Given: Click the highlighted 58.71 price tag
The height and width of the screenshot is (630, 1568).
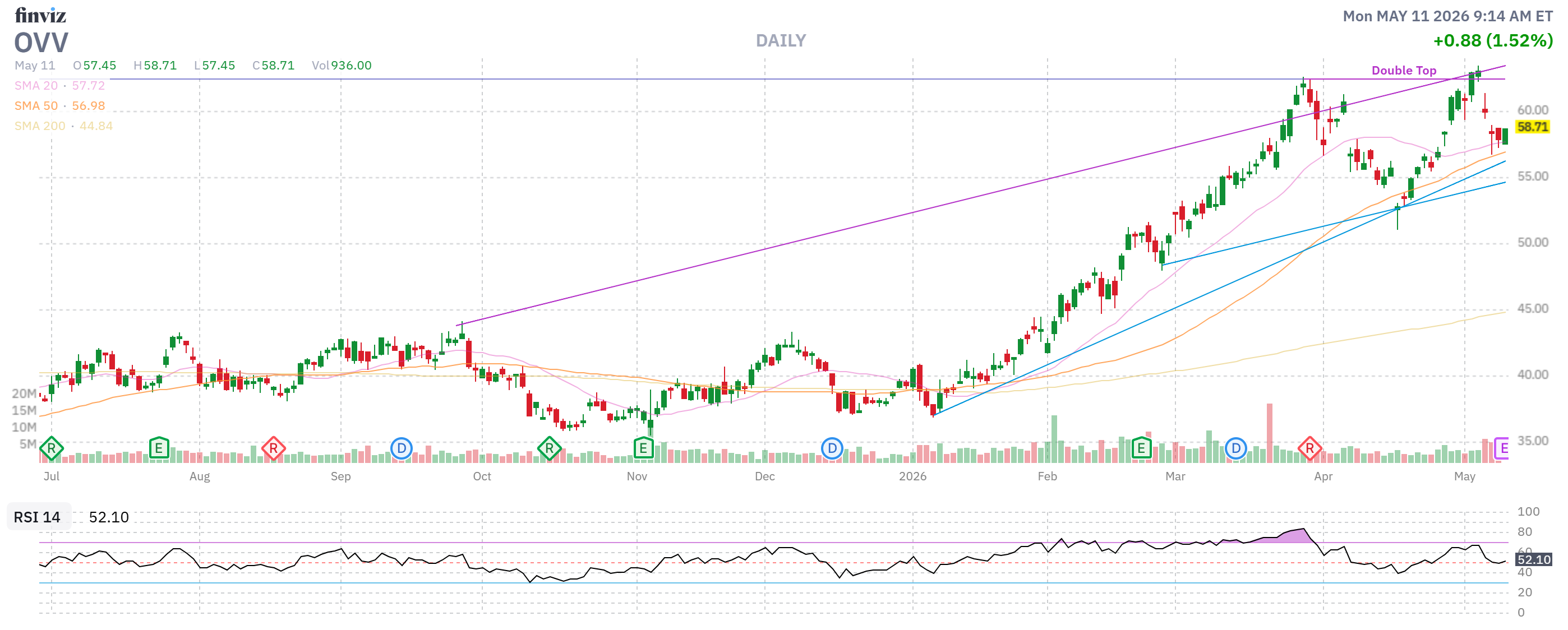Looking at the screenshot, I should [1532, 127].
